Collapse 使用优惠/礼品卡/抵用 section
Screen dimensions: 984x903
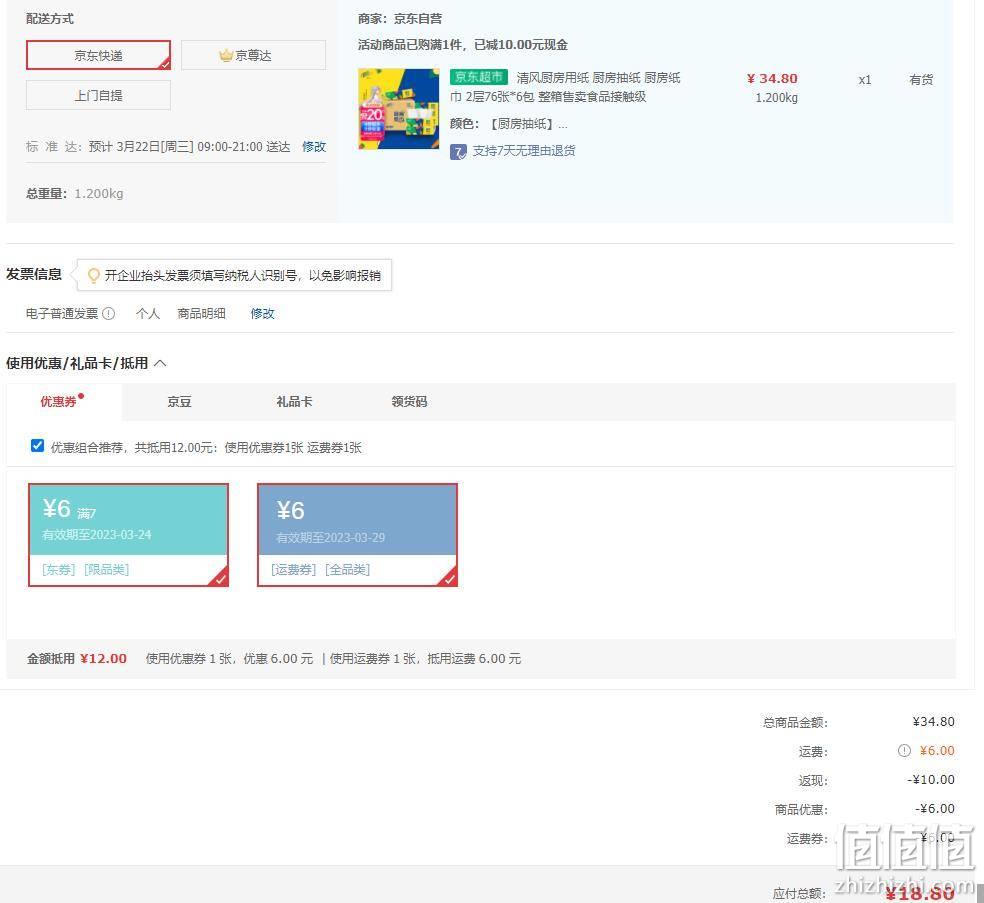[x=161, y=363]
